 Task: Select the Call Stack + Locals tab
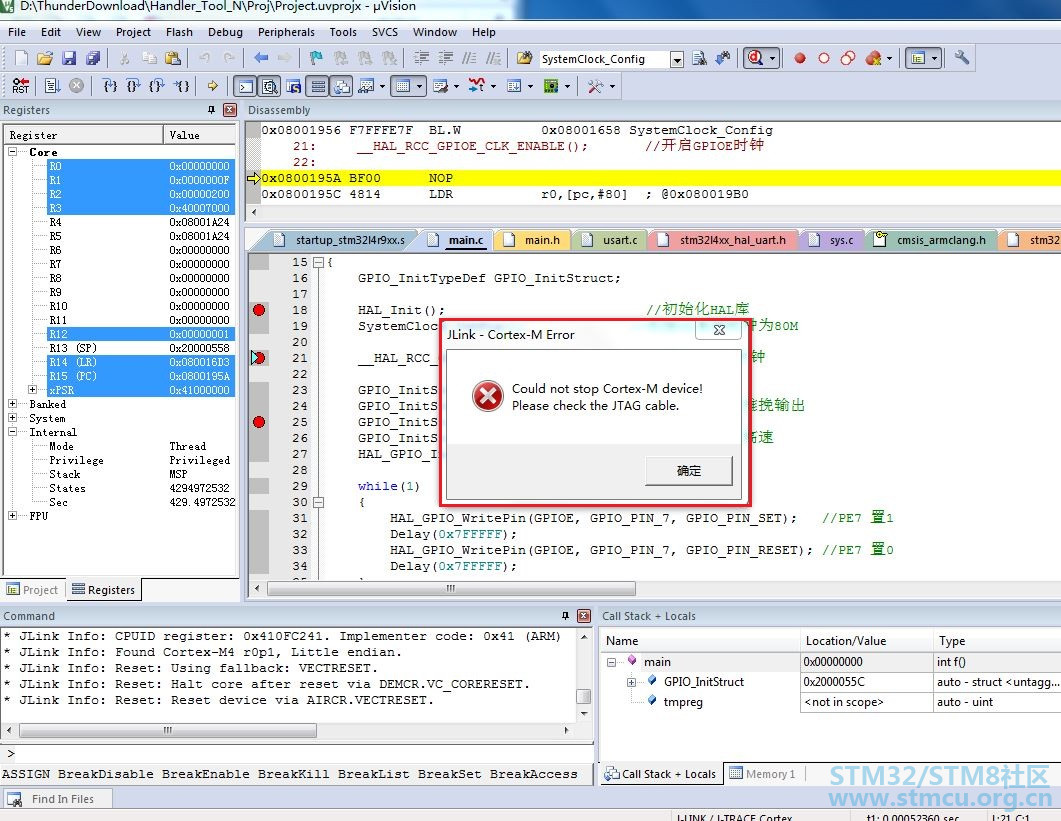660,774
